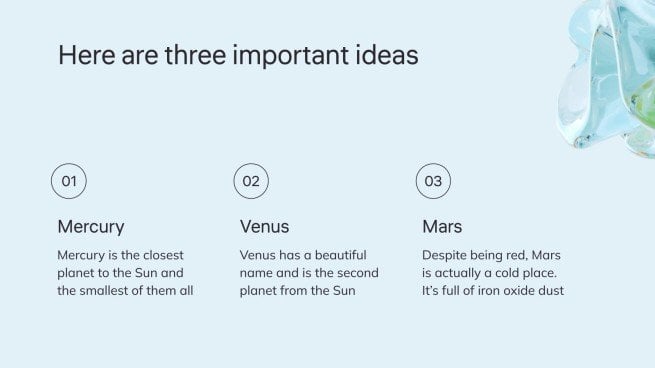
Task: Click the Mars heading
Action: coord(442,227)
